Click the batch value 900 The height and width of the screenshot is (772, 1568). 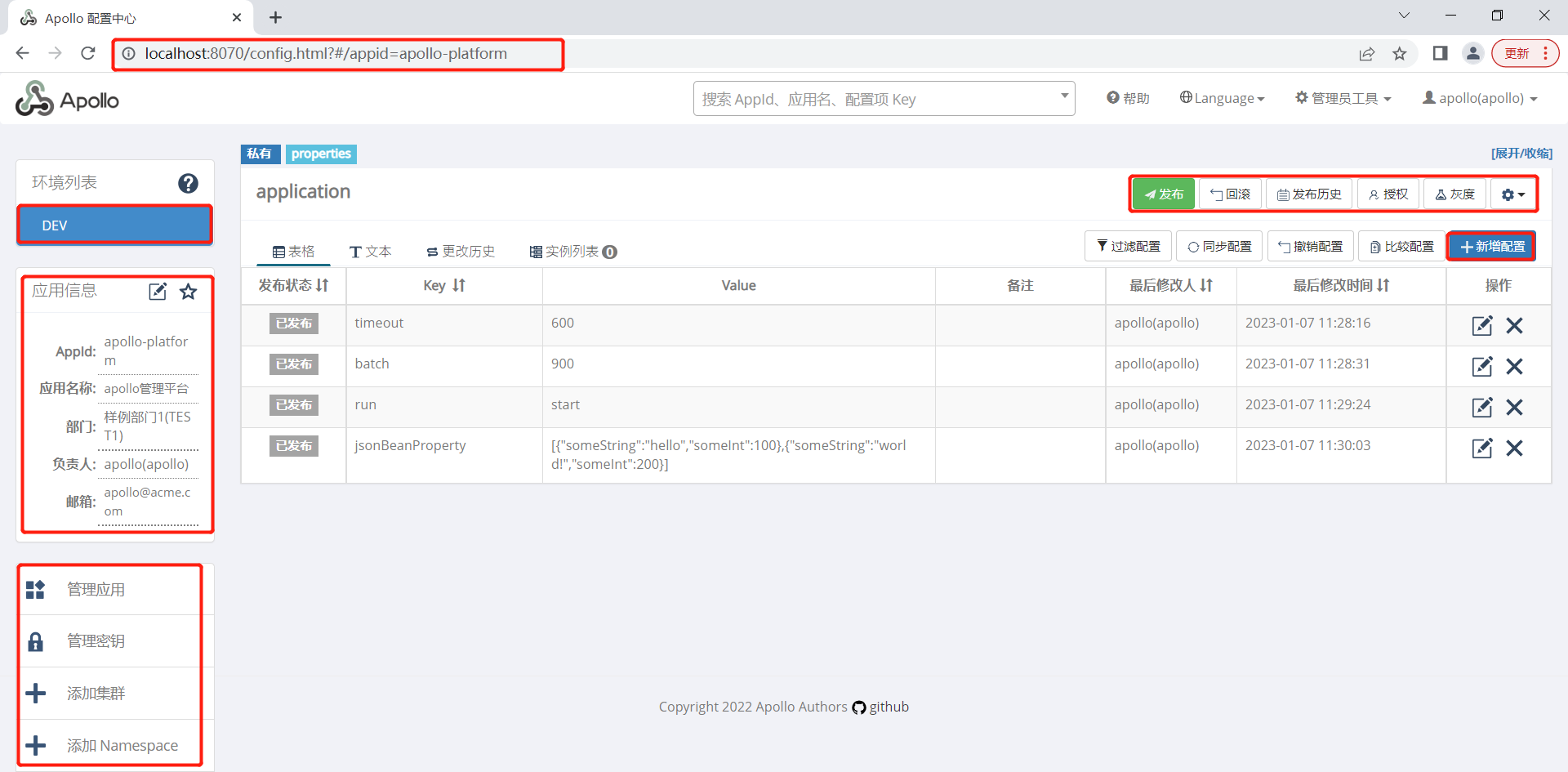coord(562,364)
